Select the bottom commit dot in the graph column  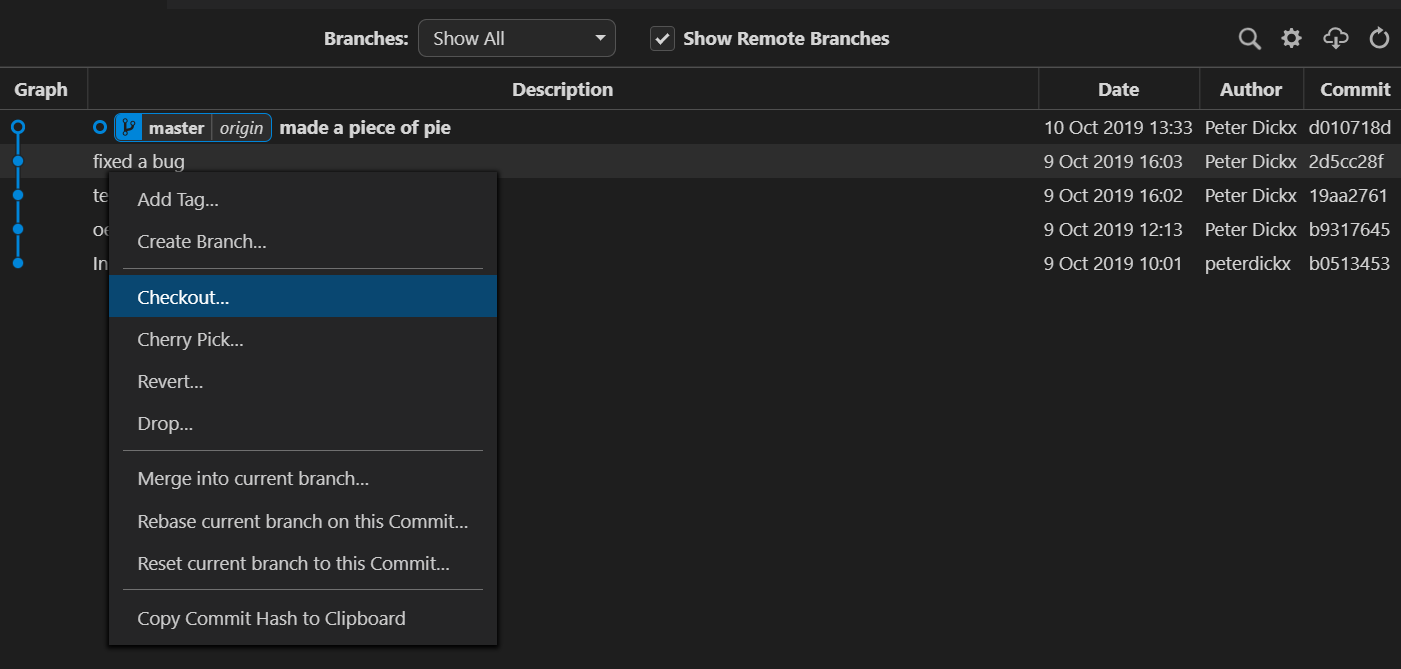pos(18,263)
